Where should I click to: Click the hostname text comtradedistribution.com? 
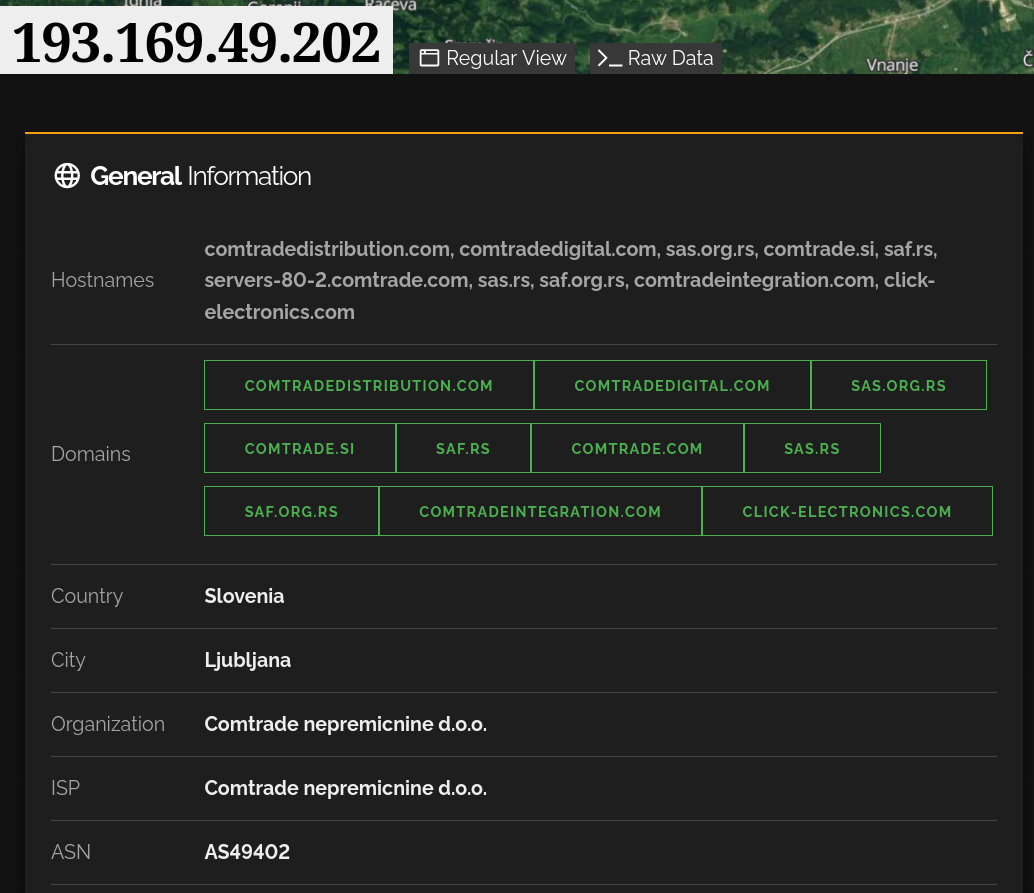[327, 249]
